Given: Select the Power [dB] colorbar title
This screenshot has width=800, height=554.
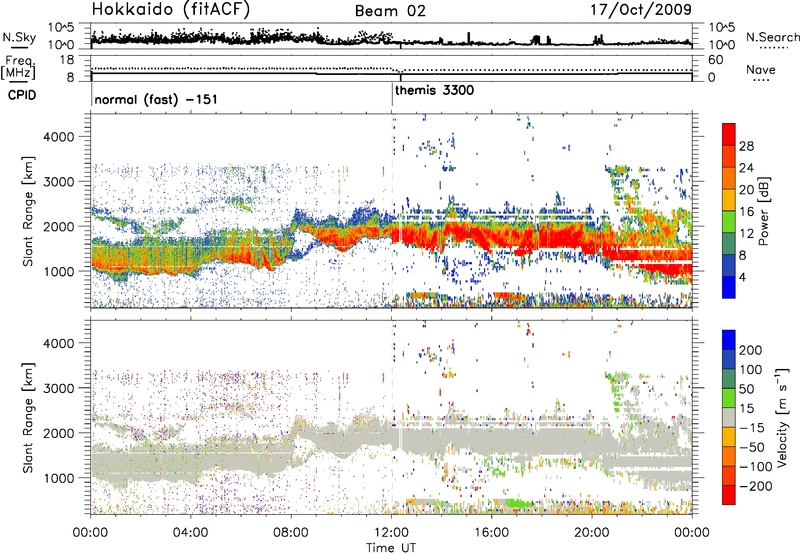Looking at the screenshot, I should (x=763, y=211).
